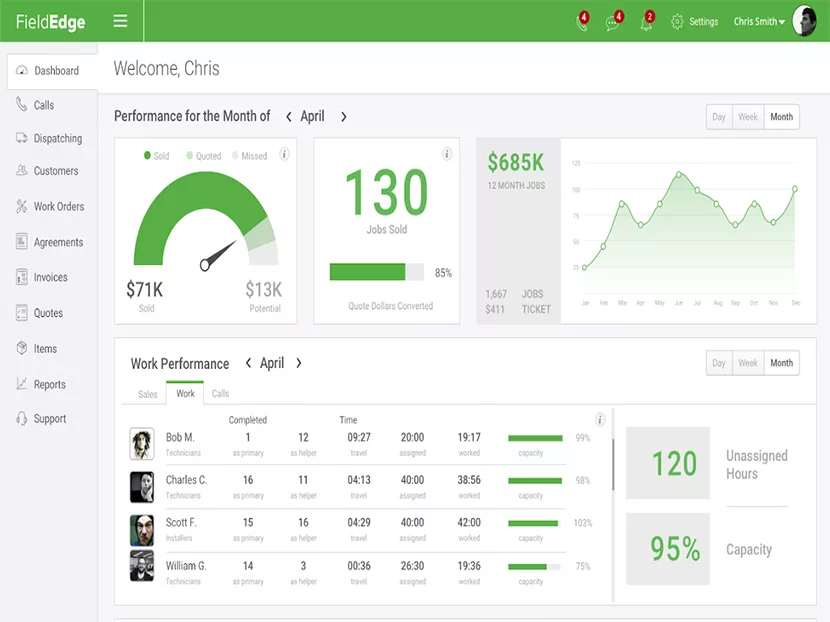Switch monthly performance view to Day
Image resolution: width=830 pixels, height=622 pixels.
coord(719,117)
